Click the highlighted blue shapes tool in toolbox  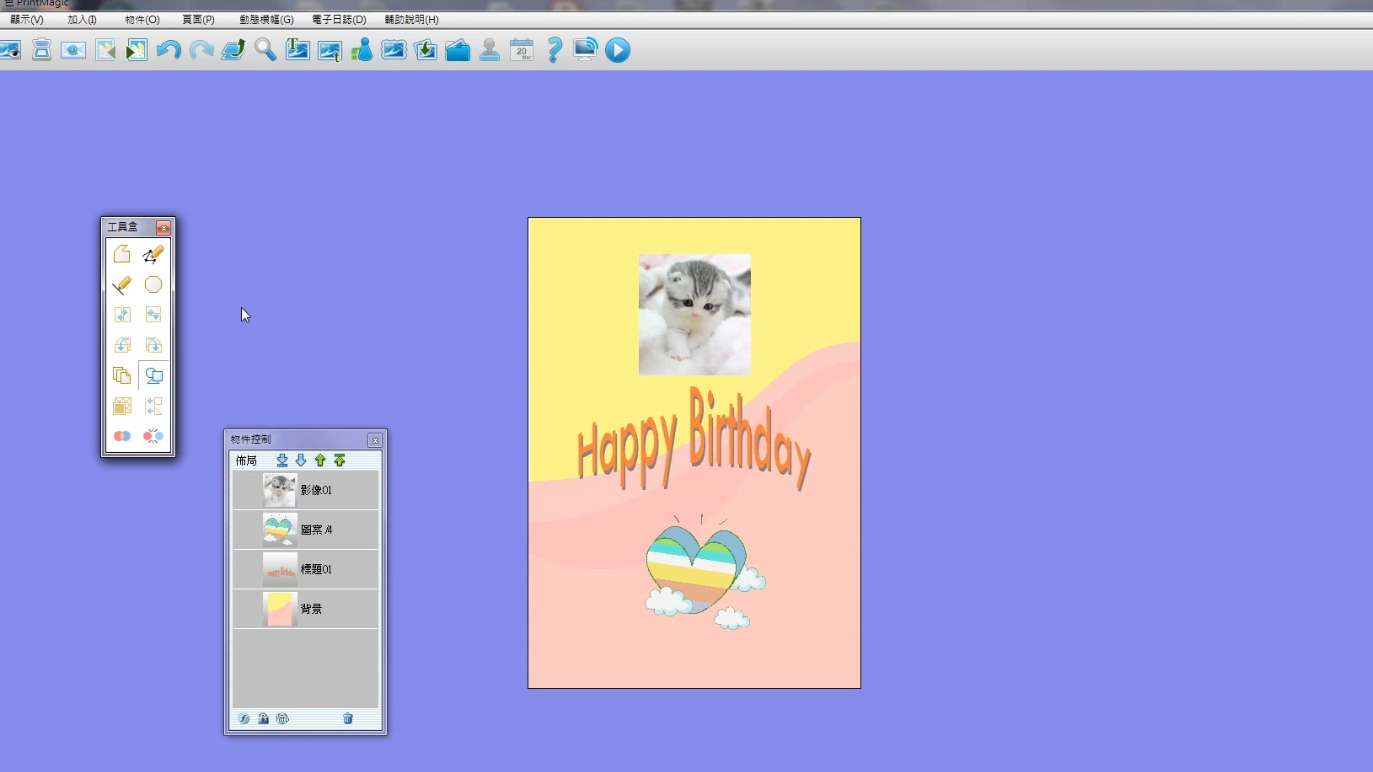pyautogui.click(x=153, y=376)
